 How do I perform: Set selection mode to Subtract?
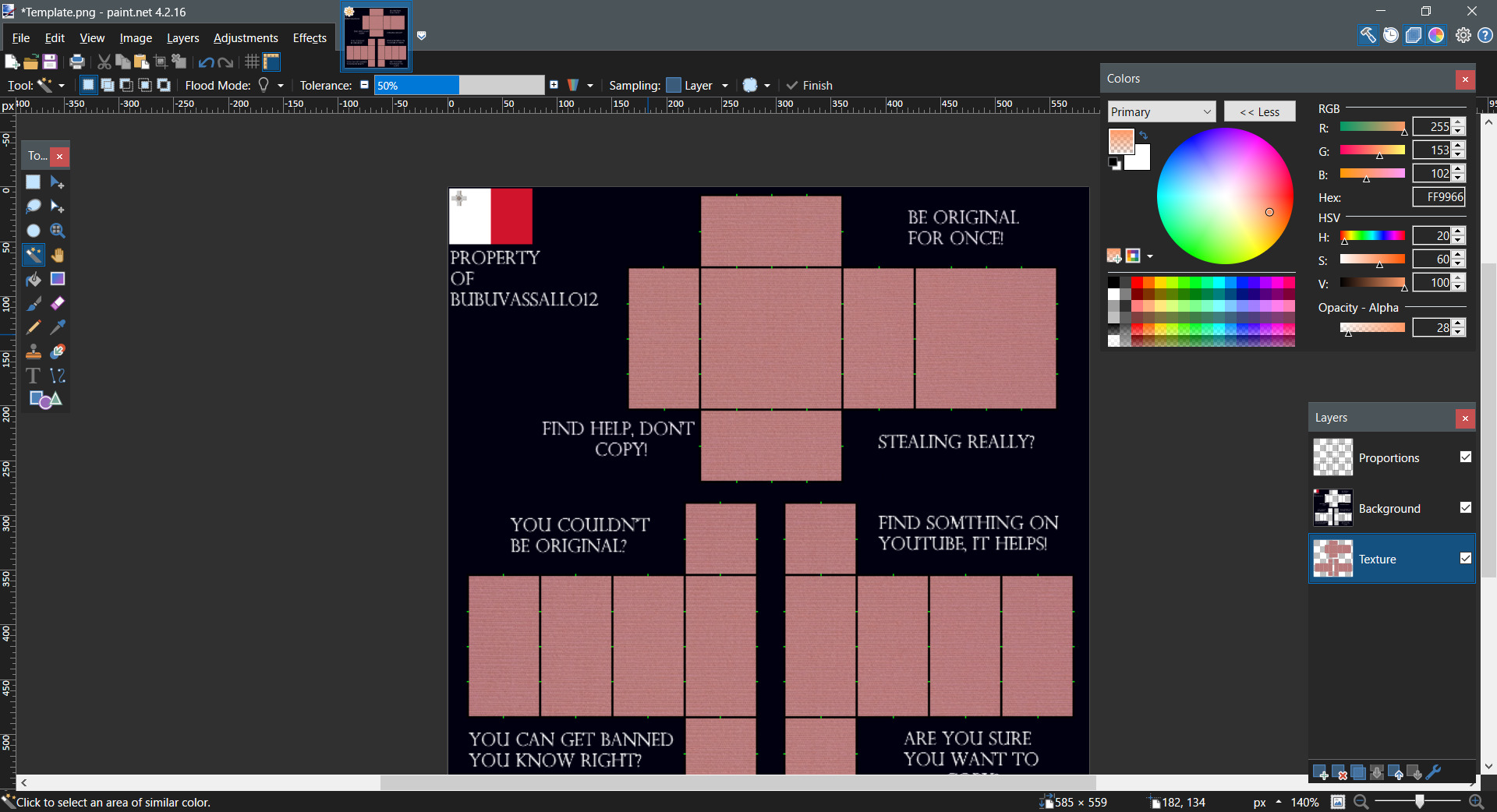(126, 85)
